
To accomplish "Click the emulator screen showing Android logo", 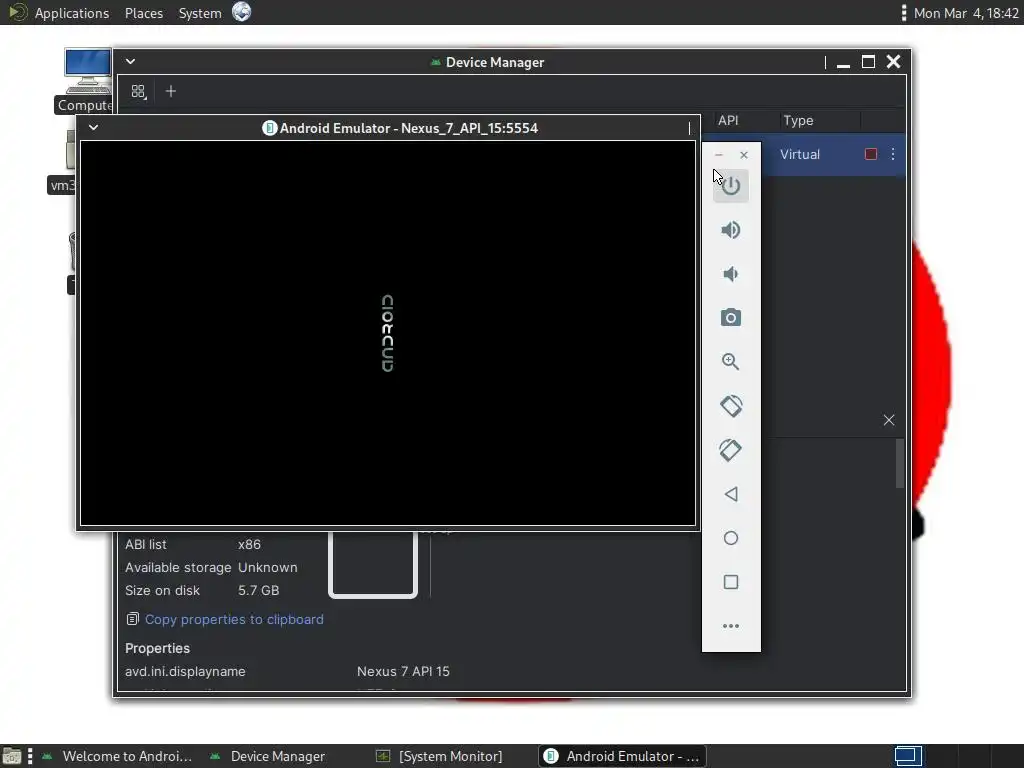I will (x=388, y=333).
